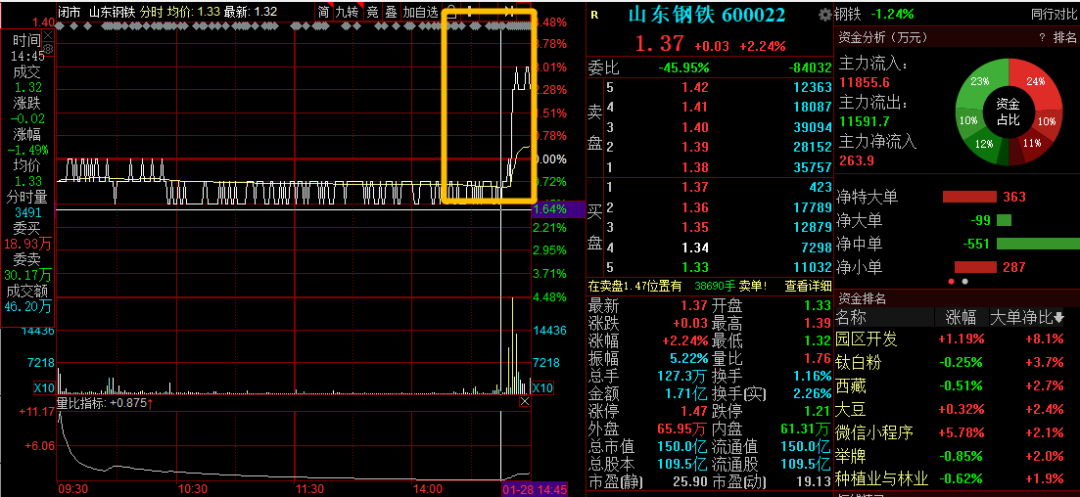Click sell level 1 price 1.38
The width and height of the screenshot is (1080, 497).
(695, 167)
